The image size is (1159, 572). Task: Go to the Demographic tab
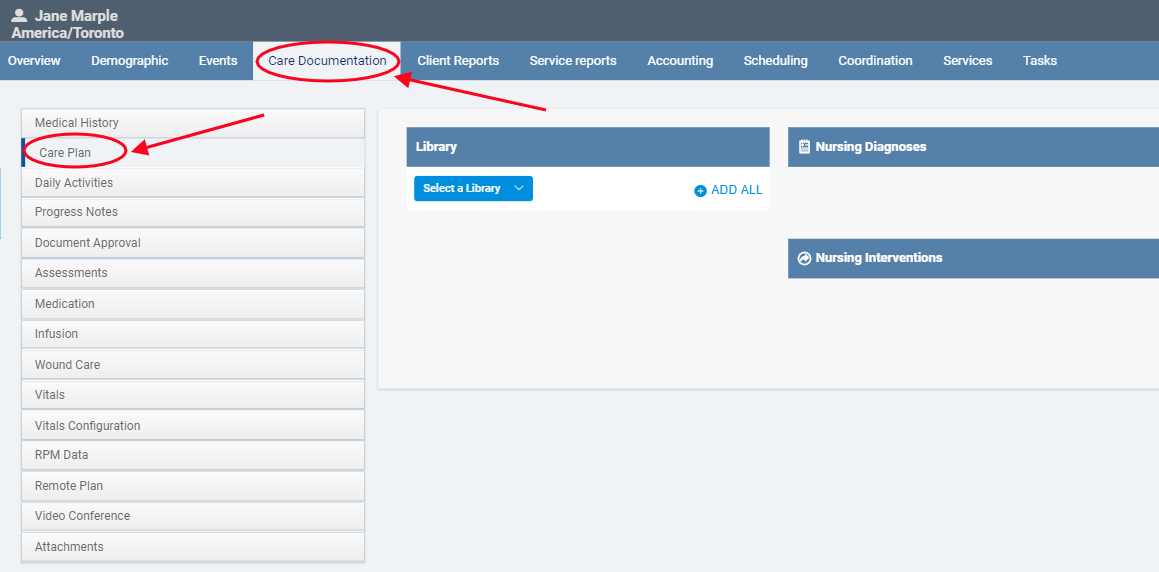point(130,61)
